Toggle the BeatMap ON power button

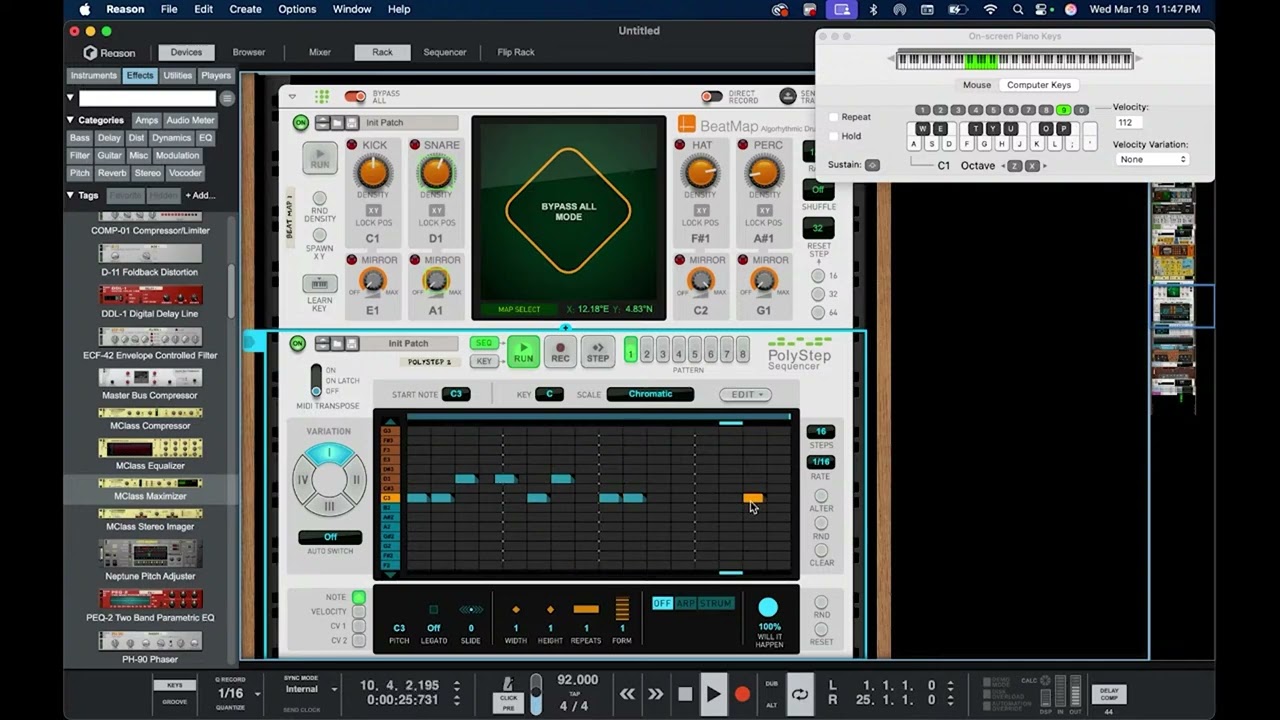pos(301,123)
